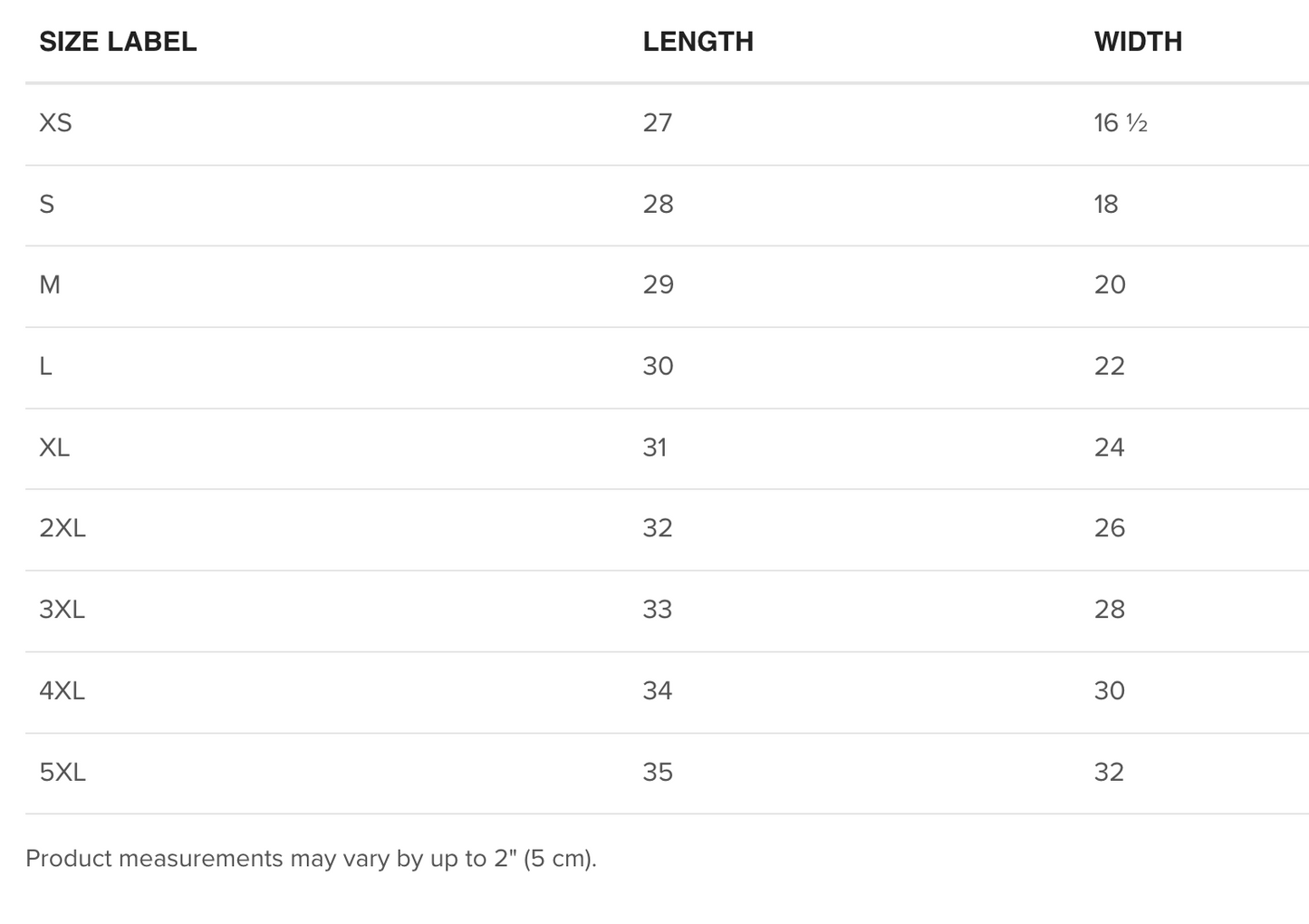This screenshot has width=1309, height=924.
Task: Click the XL length value 31
Action: click(655, 448)
